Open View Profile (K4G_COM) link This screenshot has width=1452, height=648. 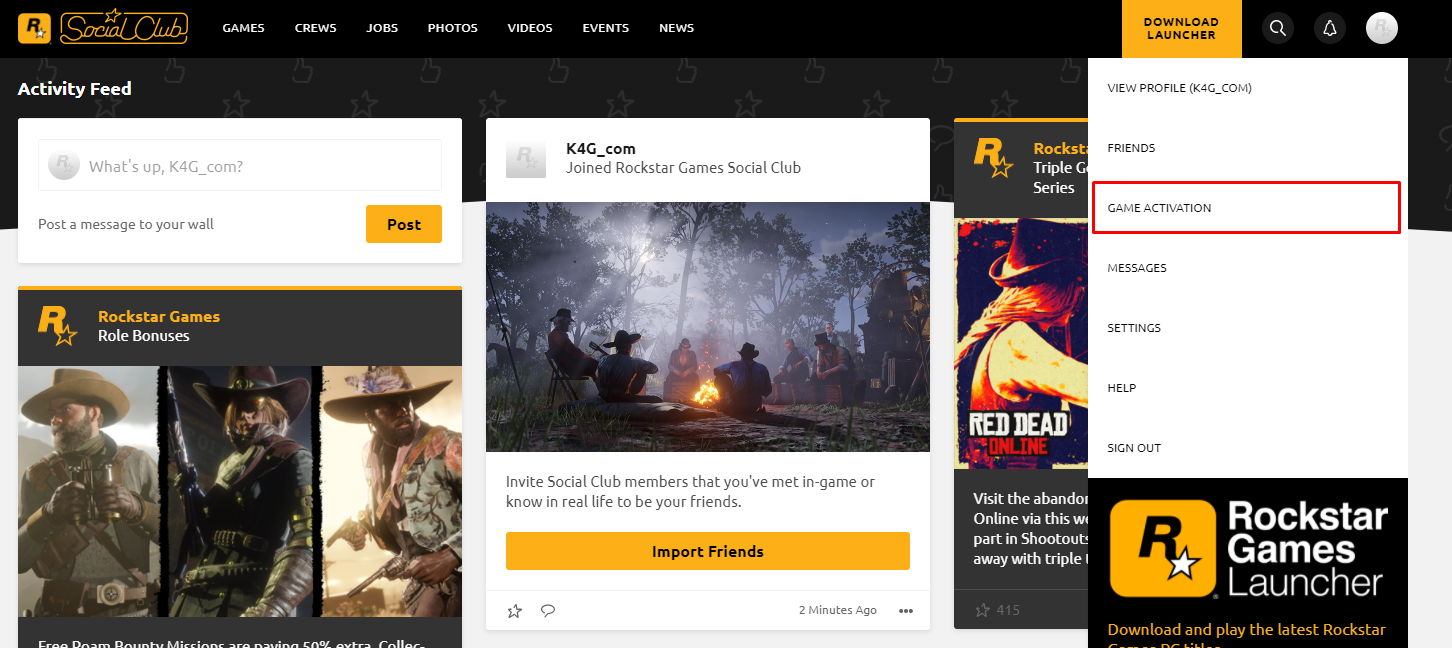(x=1179, y=88)
